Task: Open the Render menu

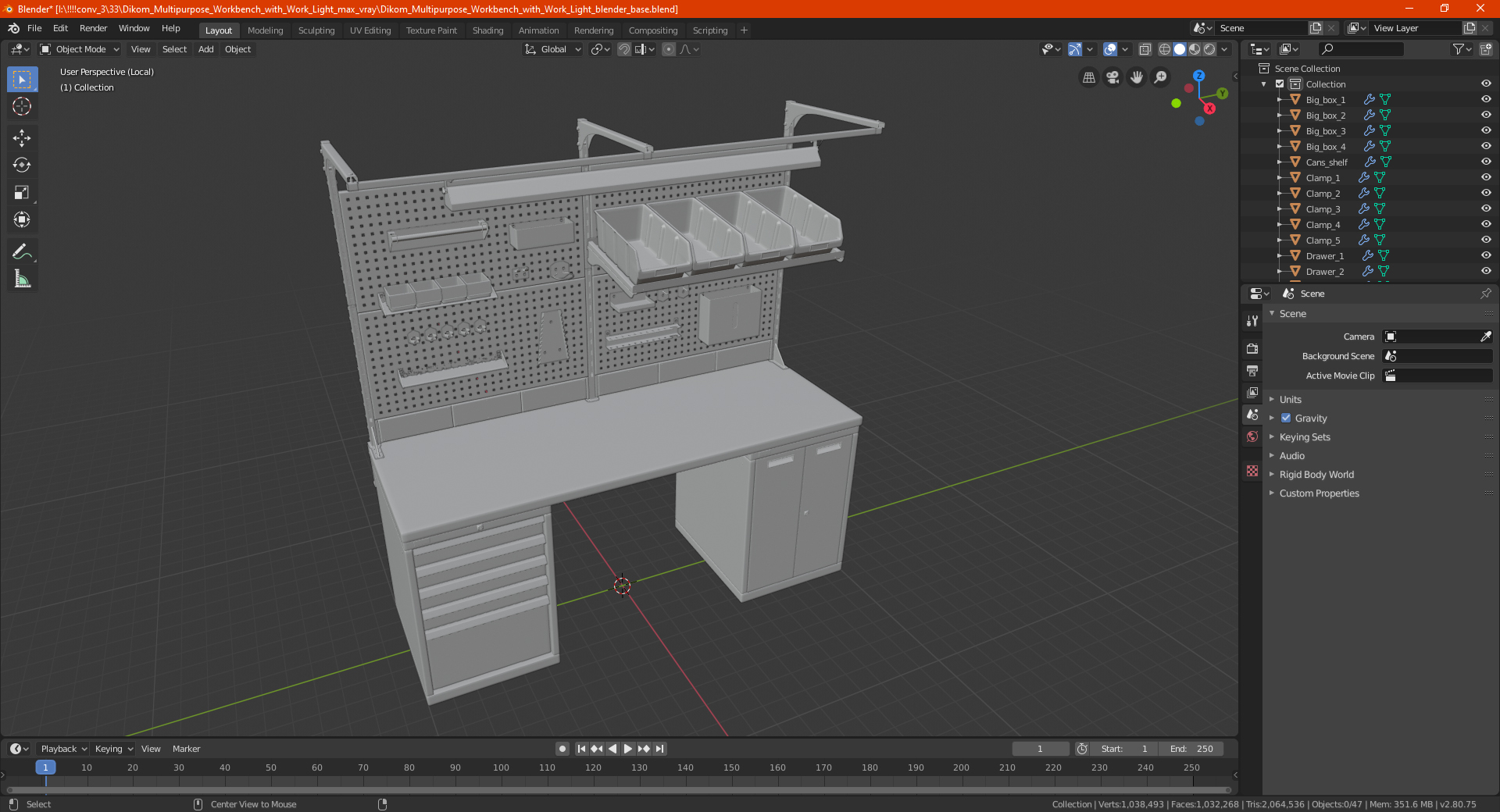Action: tap(93, 28)
